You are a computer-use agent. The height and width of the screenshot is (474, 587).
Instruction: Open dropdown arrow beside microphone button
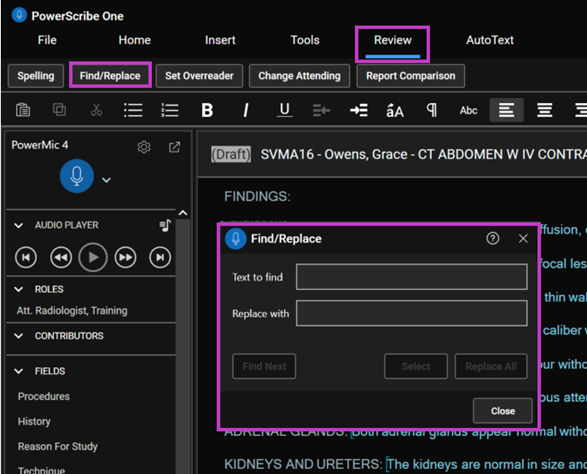click(x=106, y=180)
